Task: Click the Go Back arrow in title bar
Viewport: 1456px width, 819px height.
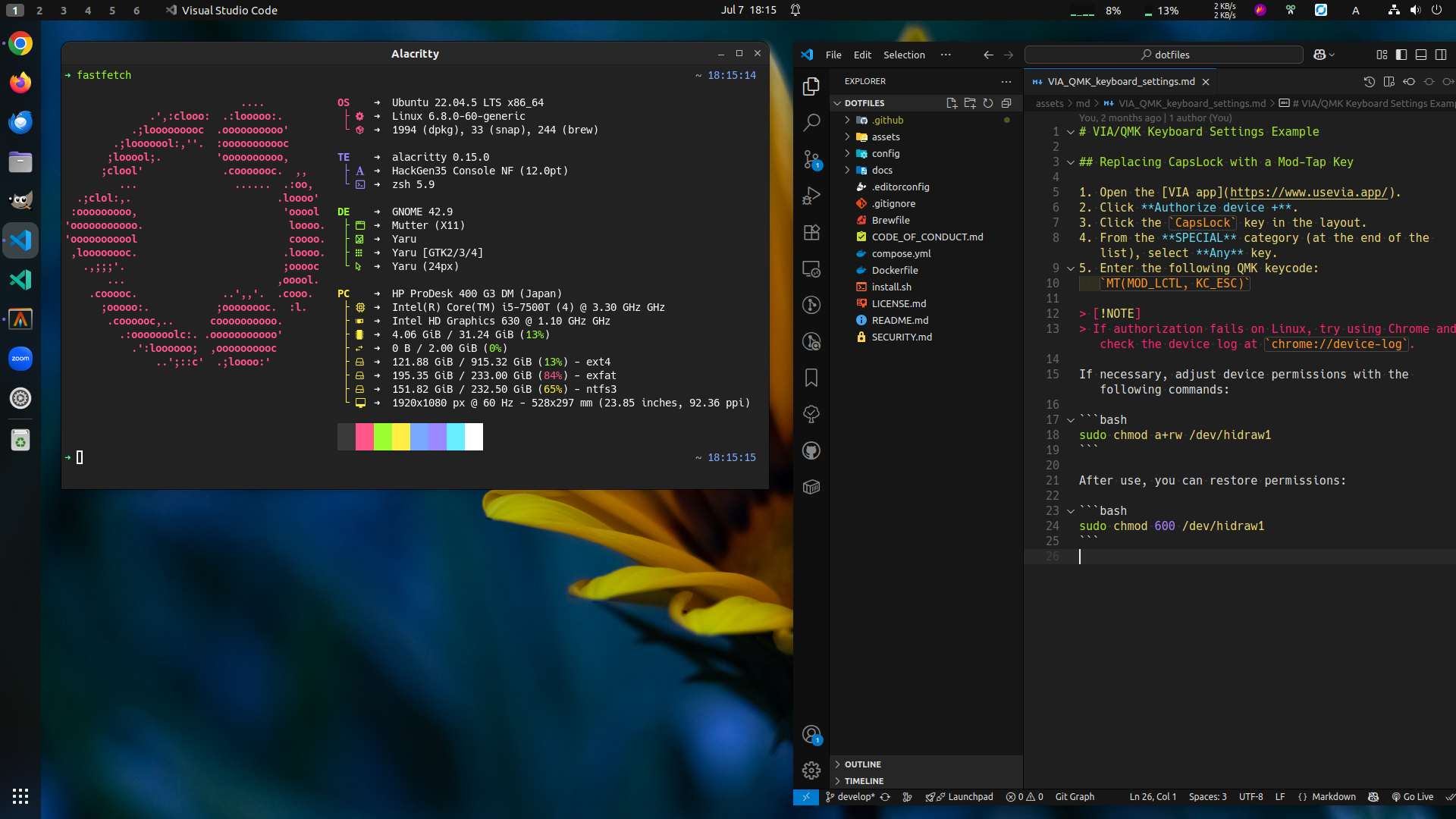Action: pyautogui.click(x=988, y=55)
